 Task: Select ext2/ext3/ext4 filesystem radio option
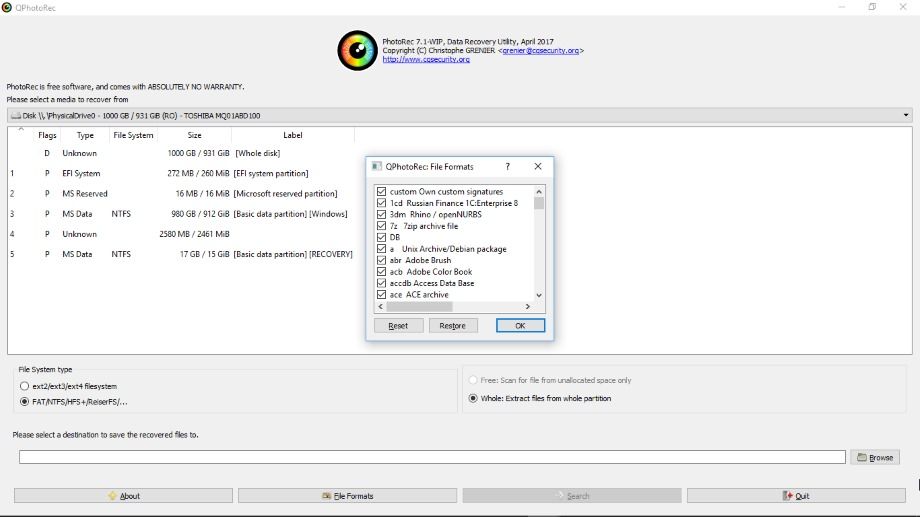click(x=24, y=386)
